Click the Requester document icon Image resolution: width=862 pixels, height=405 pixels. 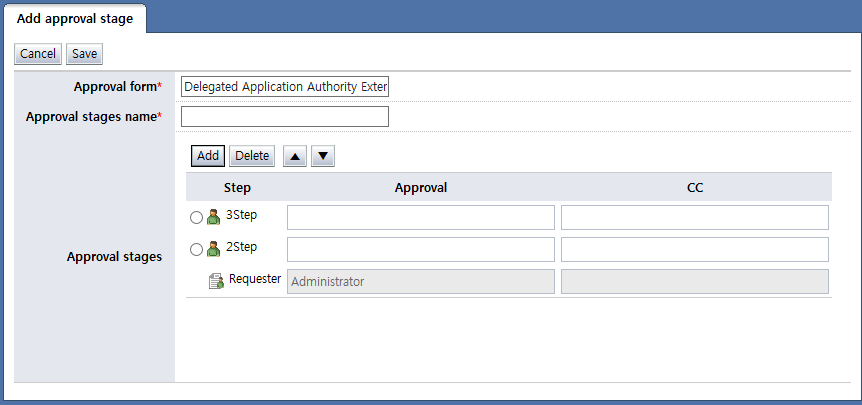pos(216,281)
